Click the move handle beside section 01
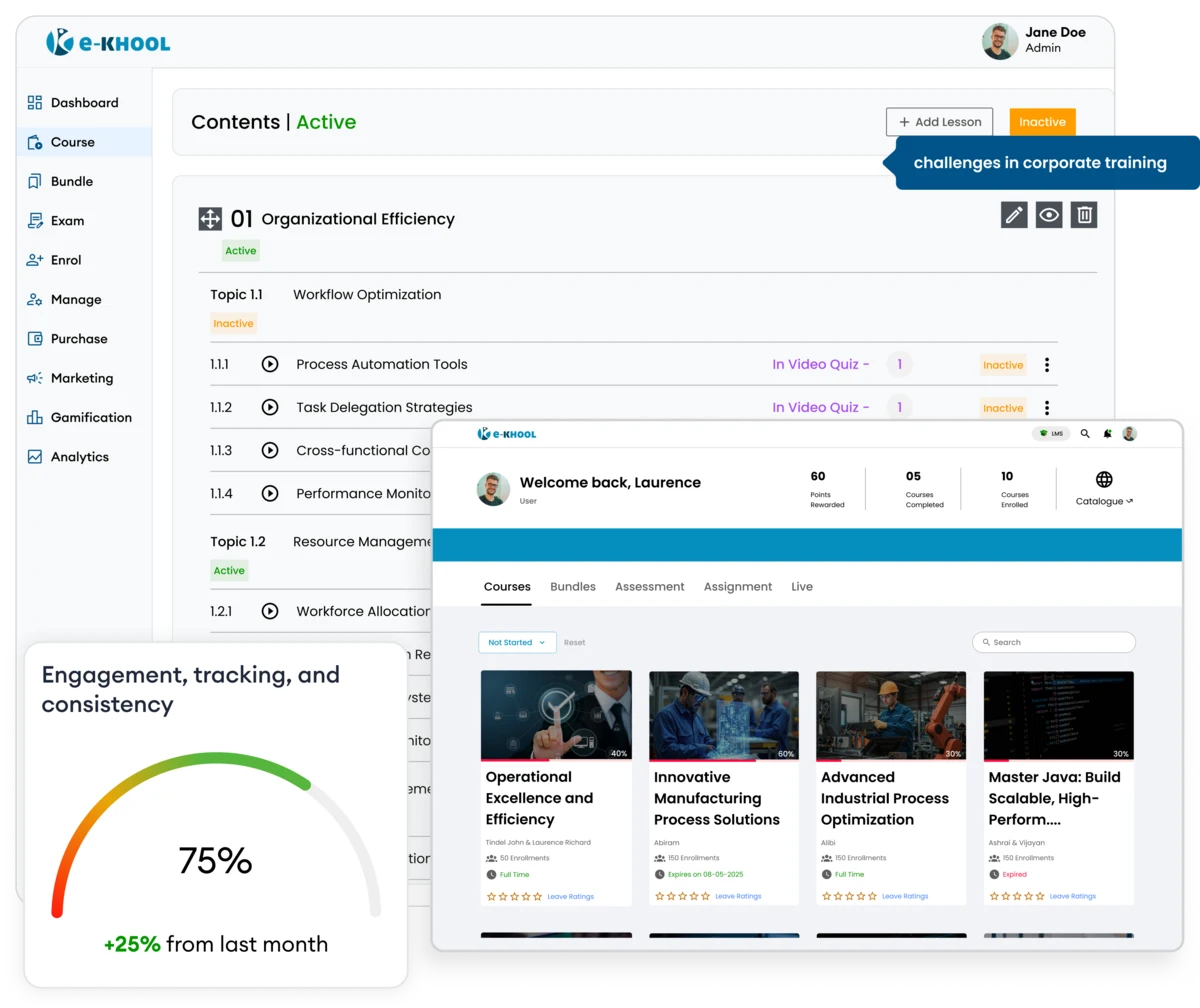This screenshot has height=1008, width=1200. (210, 219)
